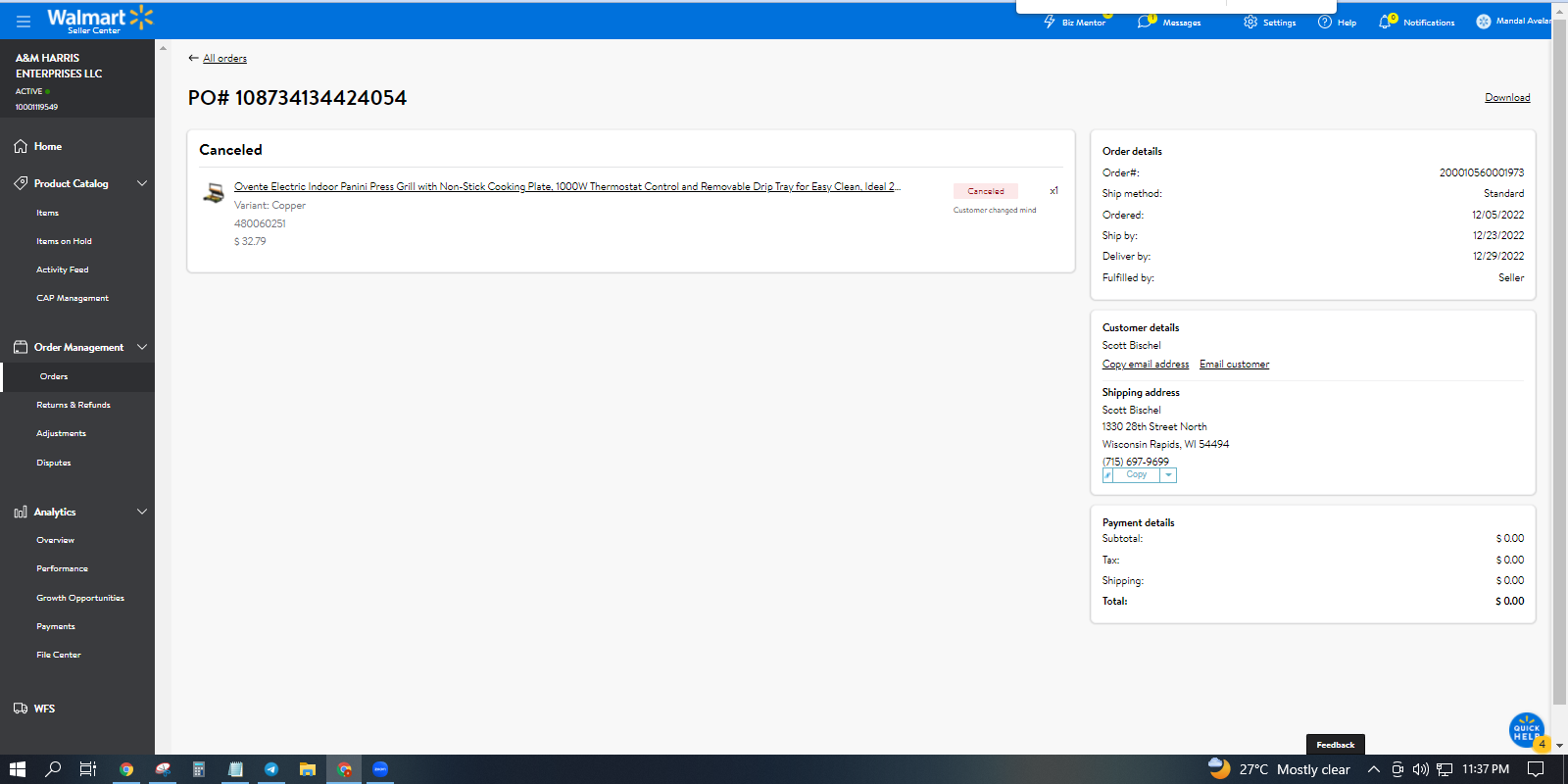Open the Calculator app on the taskbar
The image size is (1568, 784).
199,769
